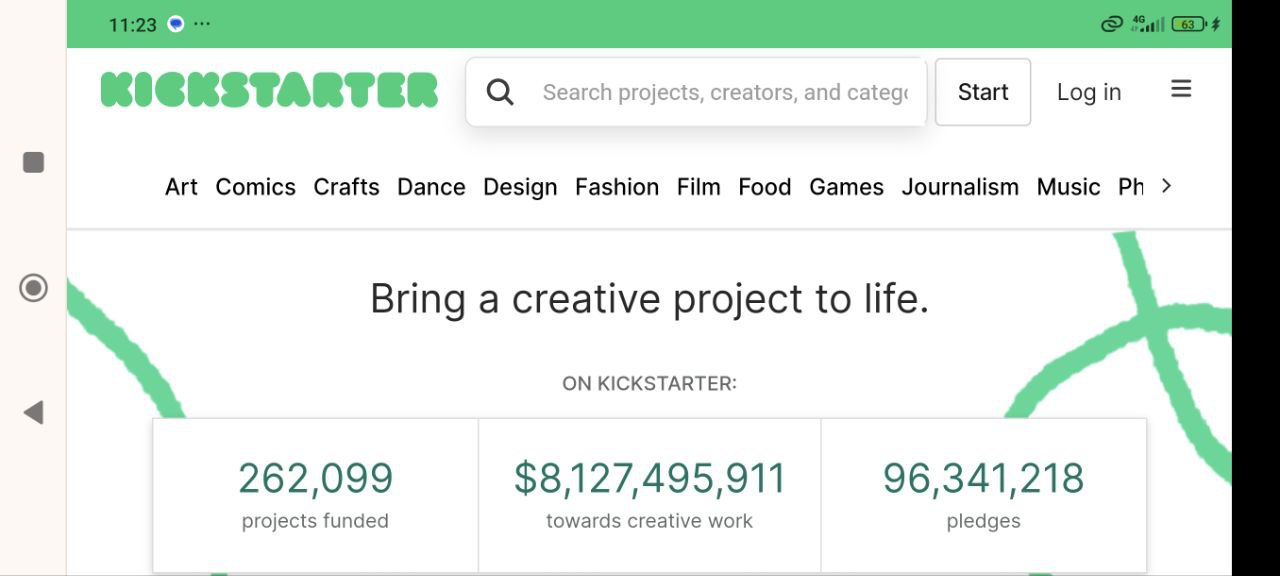Tap the recent apps square button
1280x576 pixels.
pos(33,162)
